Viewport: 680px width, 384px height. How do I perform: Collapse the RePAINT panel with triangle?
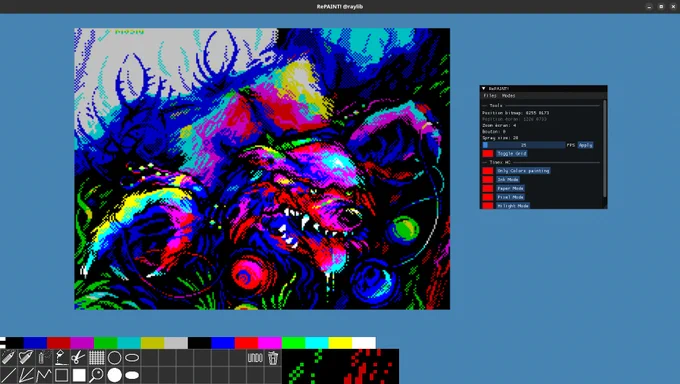484,89
